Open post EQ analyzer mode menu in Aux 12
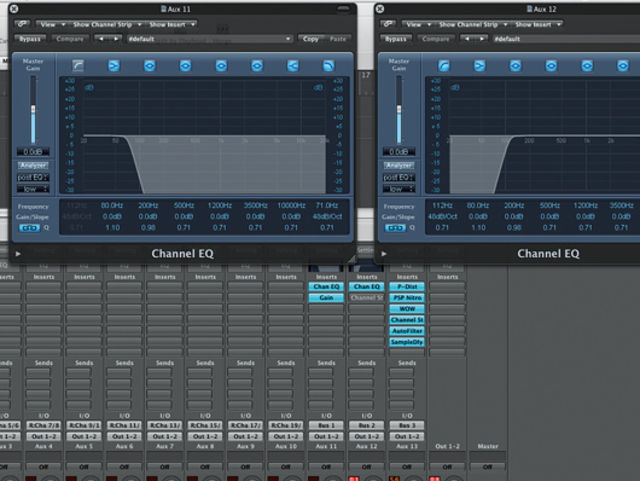The image size is (640, 481). coord(399,178)
